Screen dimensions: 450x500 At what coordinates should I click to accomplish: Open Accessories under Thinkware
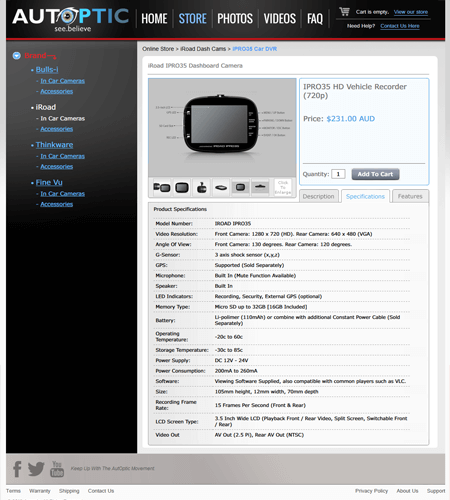(57, 167)
